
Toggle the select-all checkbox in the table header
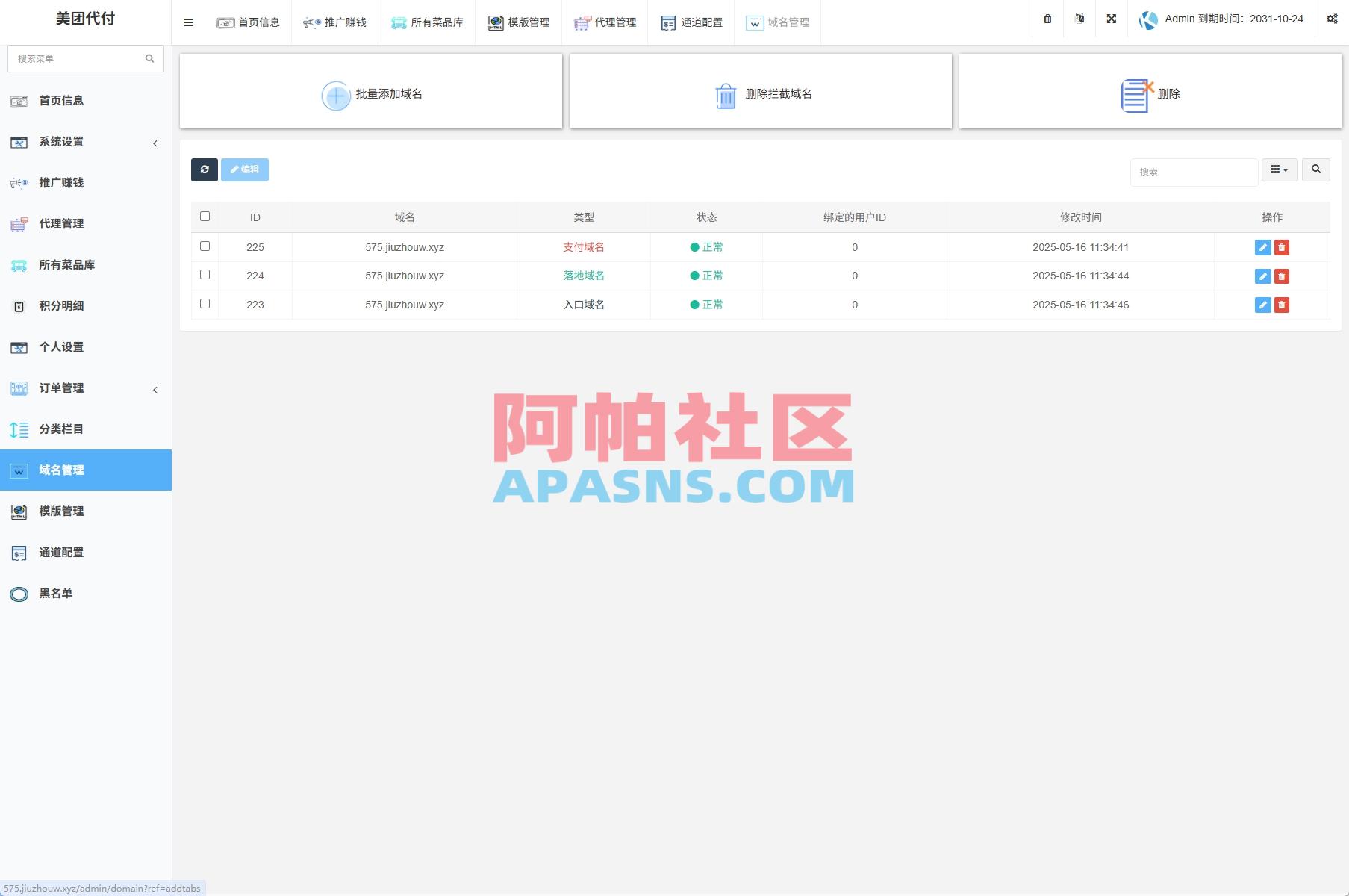pyautogui.click(x=205, y=216)
